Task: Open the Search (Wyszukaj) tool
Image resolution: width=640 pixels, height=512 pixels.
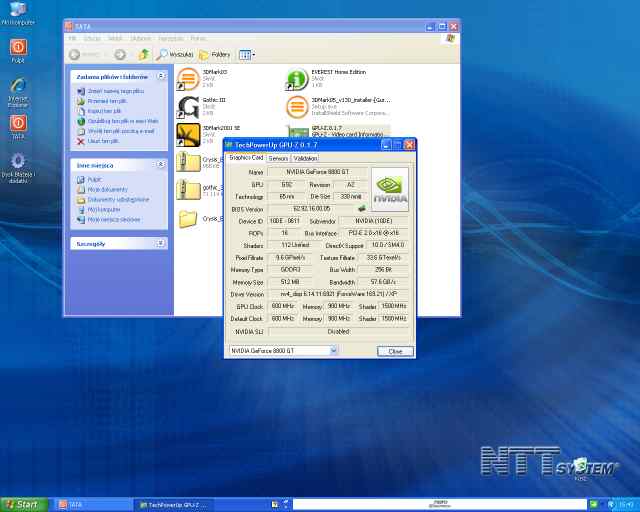Action: 175,55
